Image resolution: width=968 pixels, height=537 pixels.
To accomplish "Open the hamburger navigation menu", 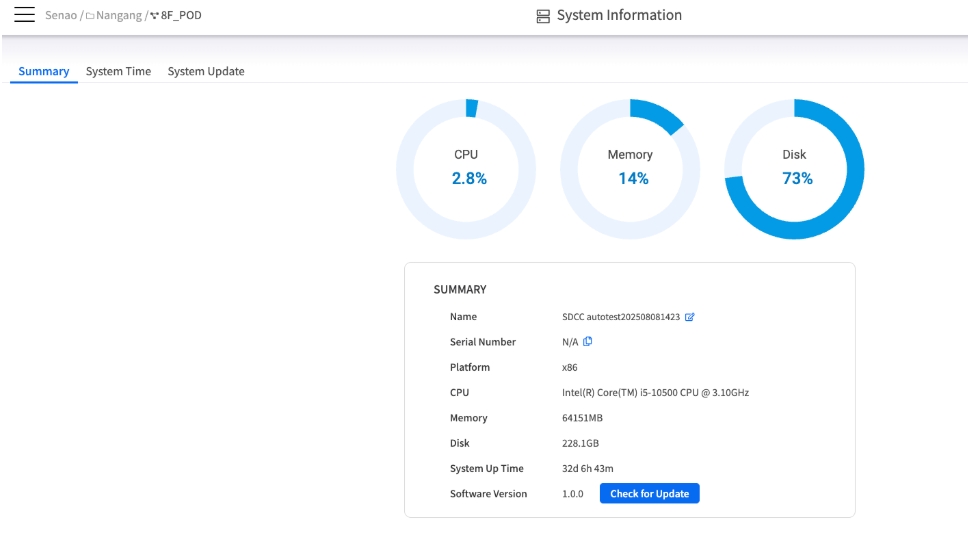I will tap(24, 15).
